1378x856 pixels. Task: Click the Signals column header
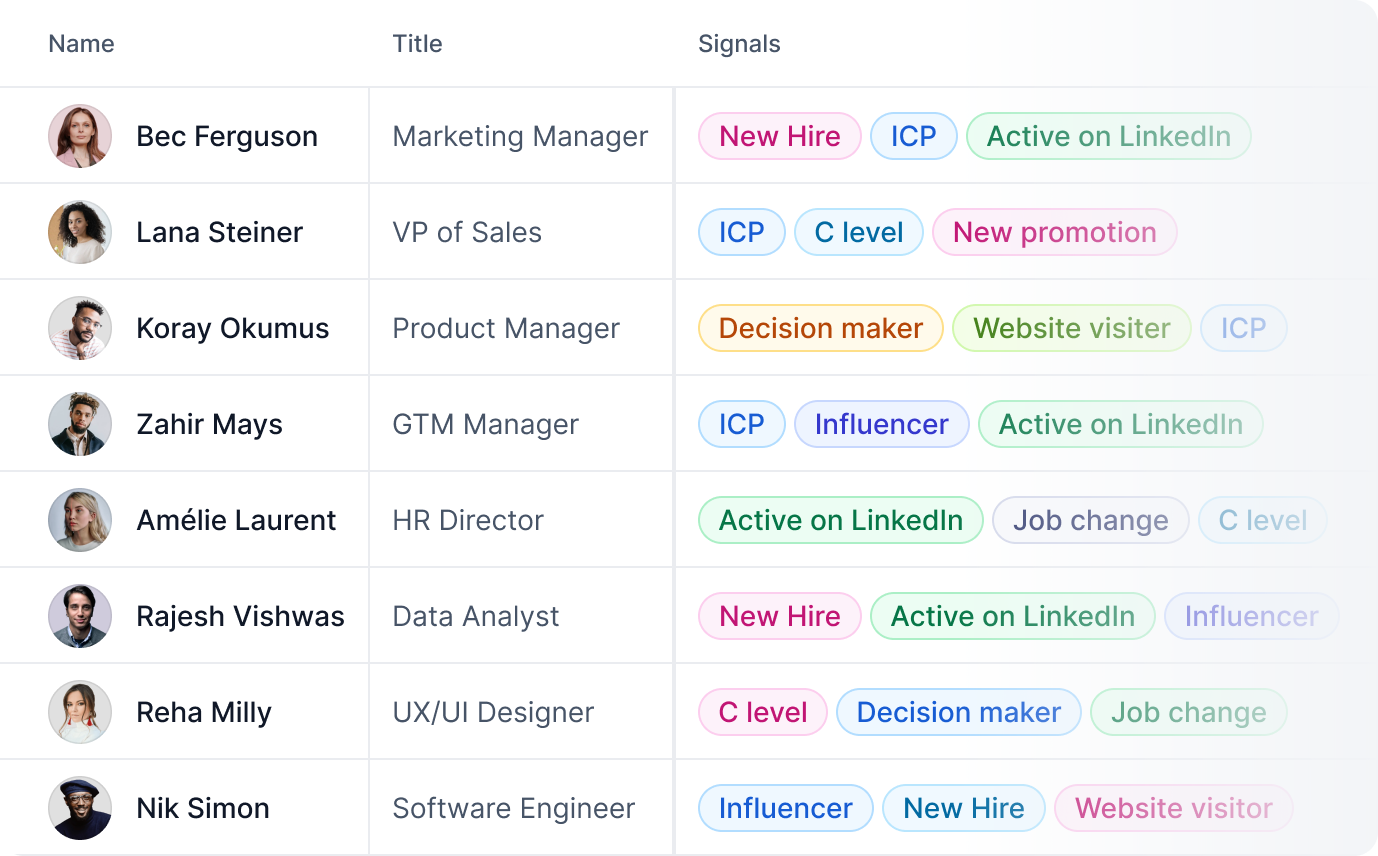click(x=739, y=44)
